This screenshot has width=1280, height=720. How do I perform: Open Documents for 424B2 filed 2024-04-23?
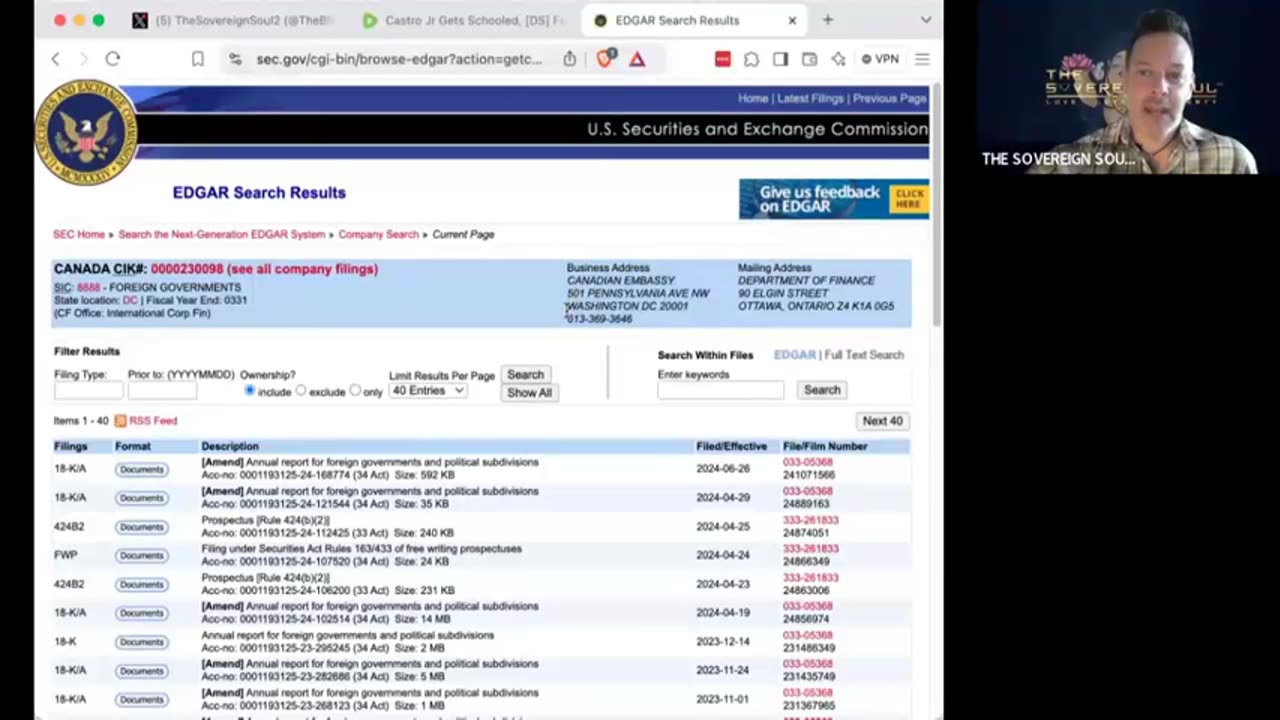(141, 584)
